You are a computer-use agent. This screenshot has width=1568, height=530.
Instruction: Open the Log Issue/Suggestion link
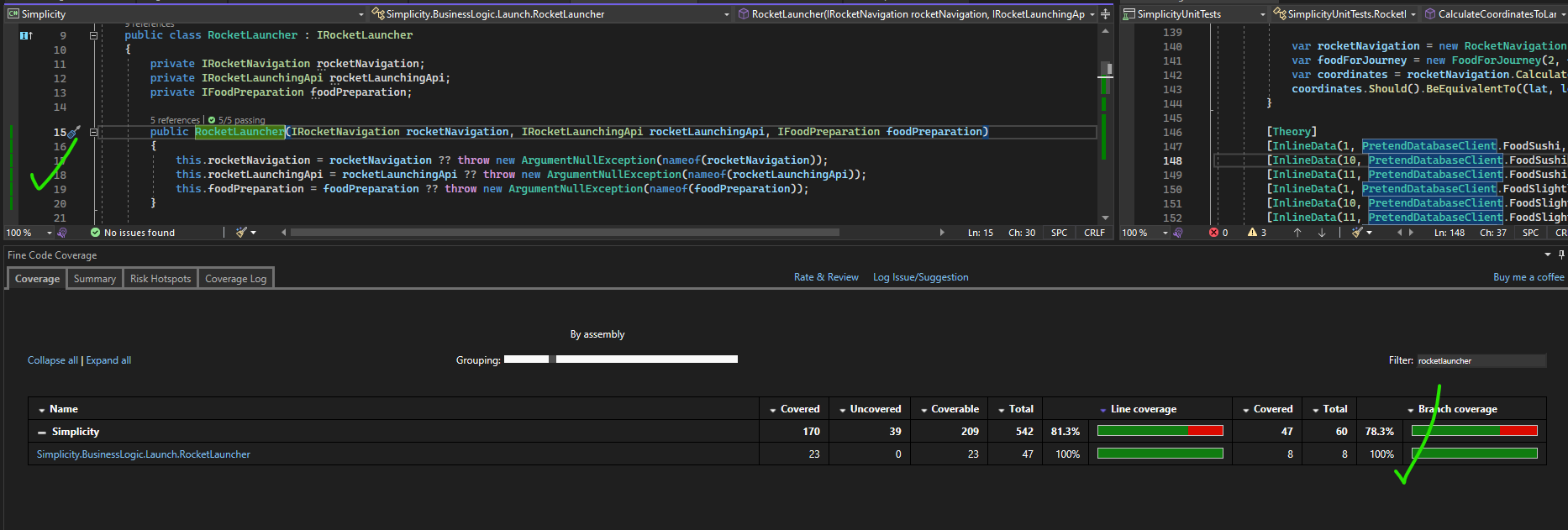[920, 277]
